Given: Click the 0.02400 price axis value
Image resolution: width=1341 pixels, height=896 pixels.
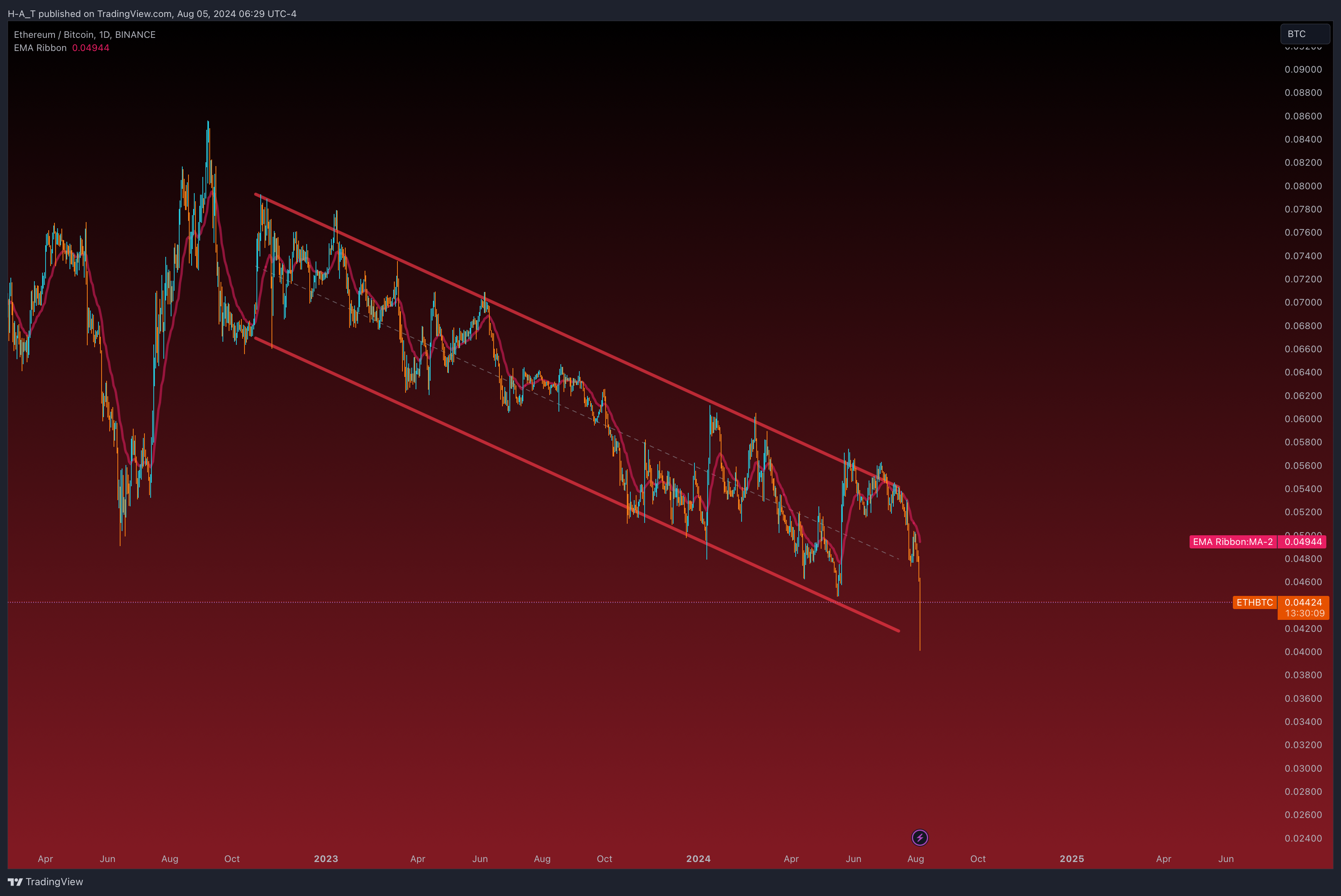Looking at the screenshot, I should [x=1303, y=838].
